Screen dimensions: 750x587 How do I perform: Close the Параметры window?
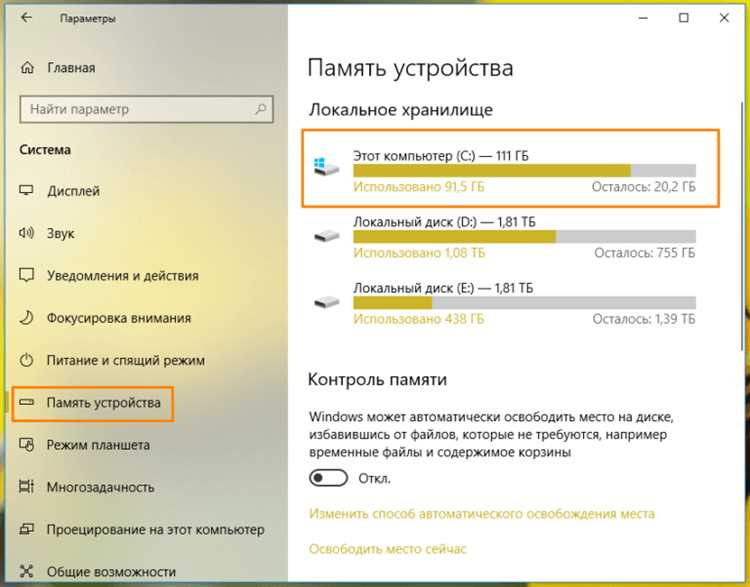tap(724, 18)
